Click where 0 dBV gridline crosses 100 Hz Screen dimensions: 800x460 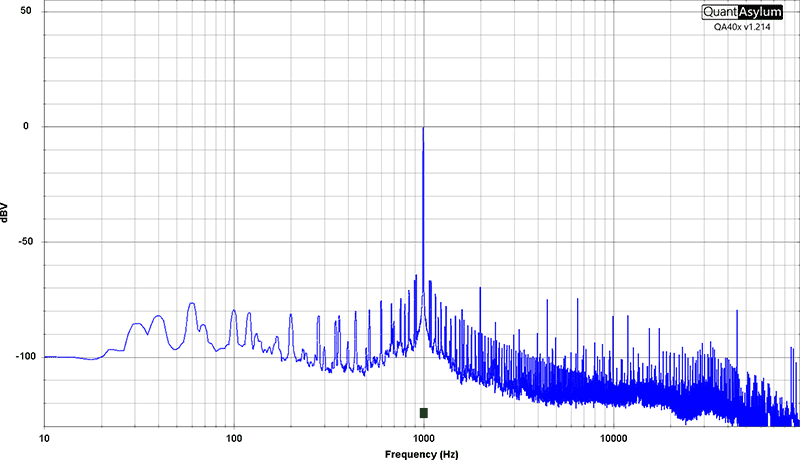point(233,127)
